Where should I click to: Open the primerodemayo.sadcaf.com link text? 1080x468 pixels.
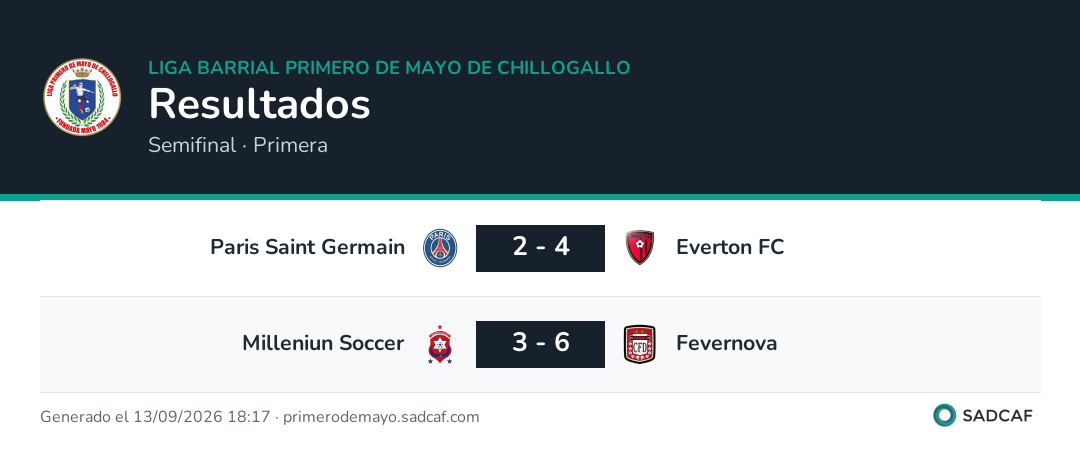click(382, 417)
